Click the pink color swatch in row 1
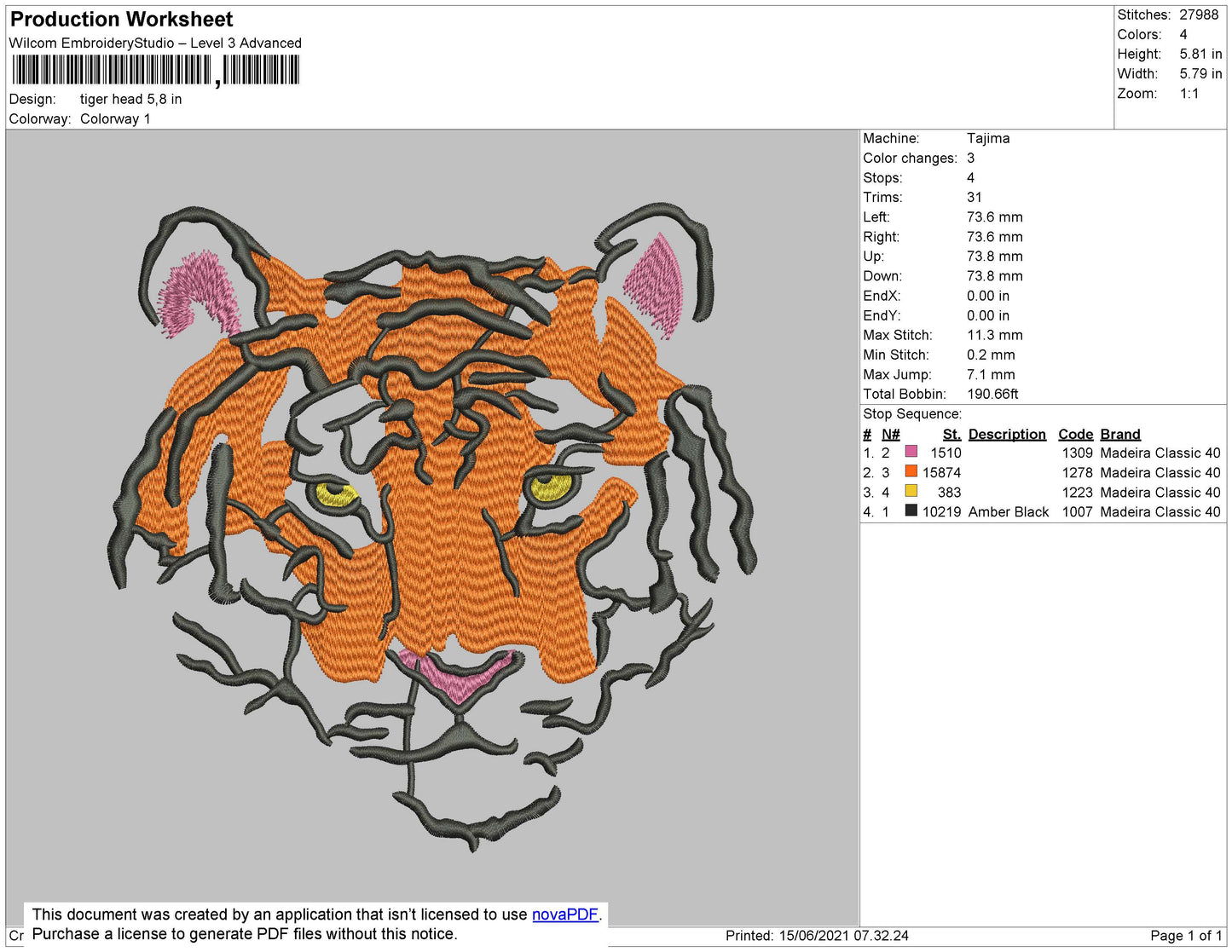 (911, 452)
